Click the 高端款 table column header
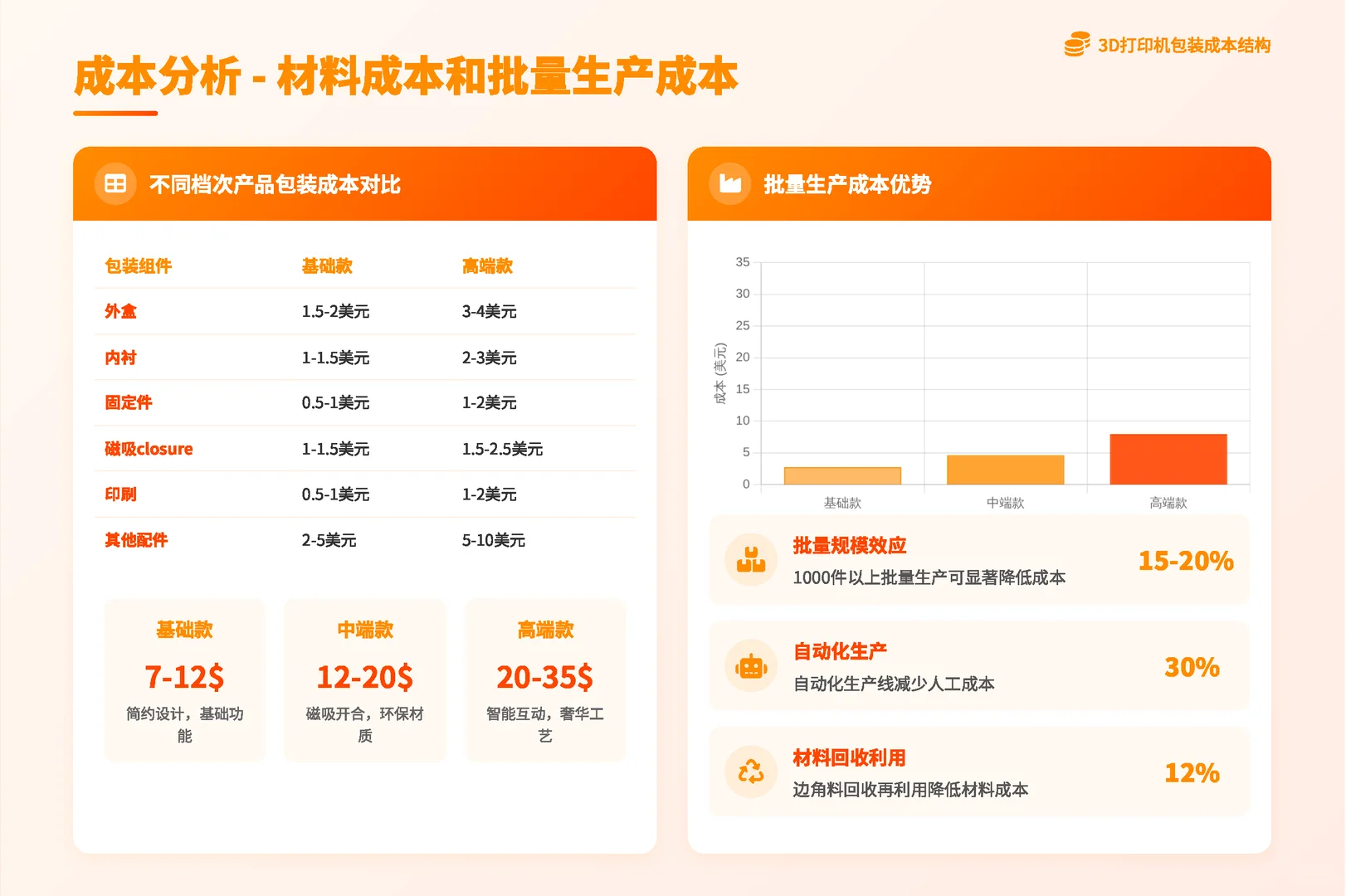Screen dimensions: 1346x896 click(487, 266)
